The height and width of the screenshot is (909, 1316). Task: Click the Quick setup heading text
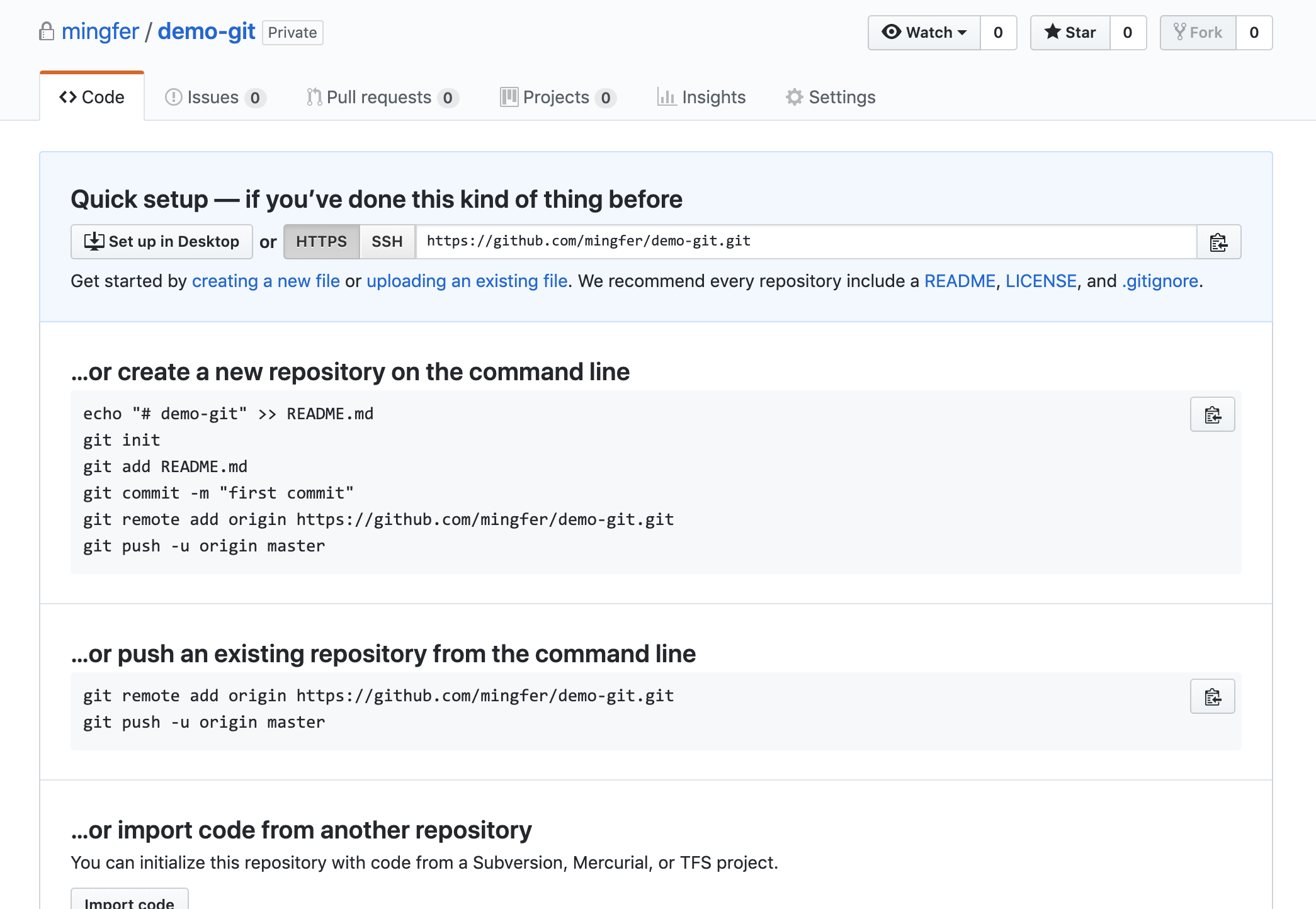377,200
